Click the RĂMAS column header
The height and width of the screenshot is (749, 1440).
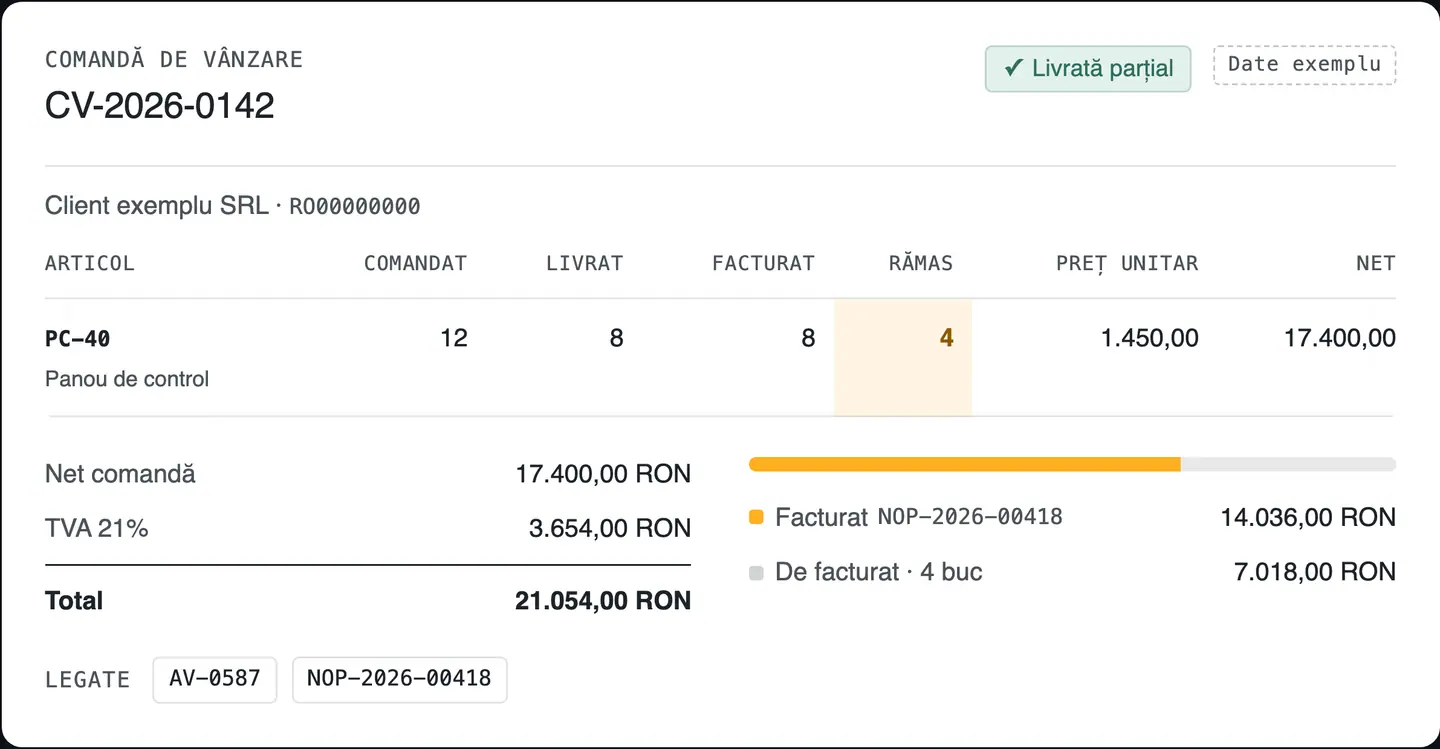921,264
